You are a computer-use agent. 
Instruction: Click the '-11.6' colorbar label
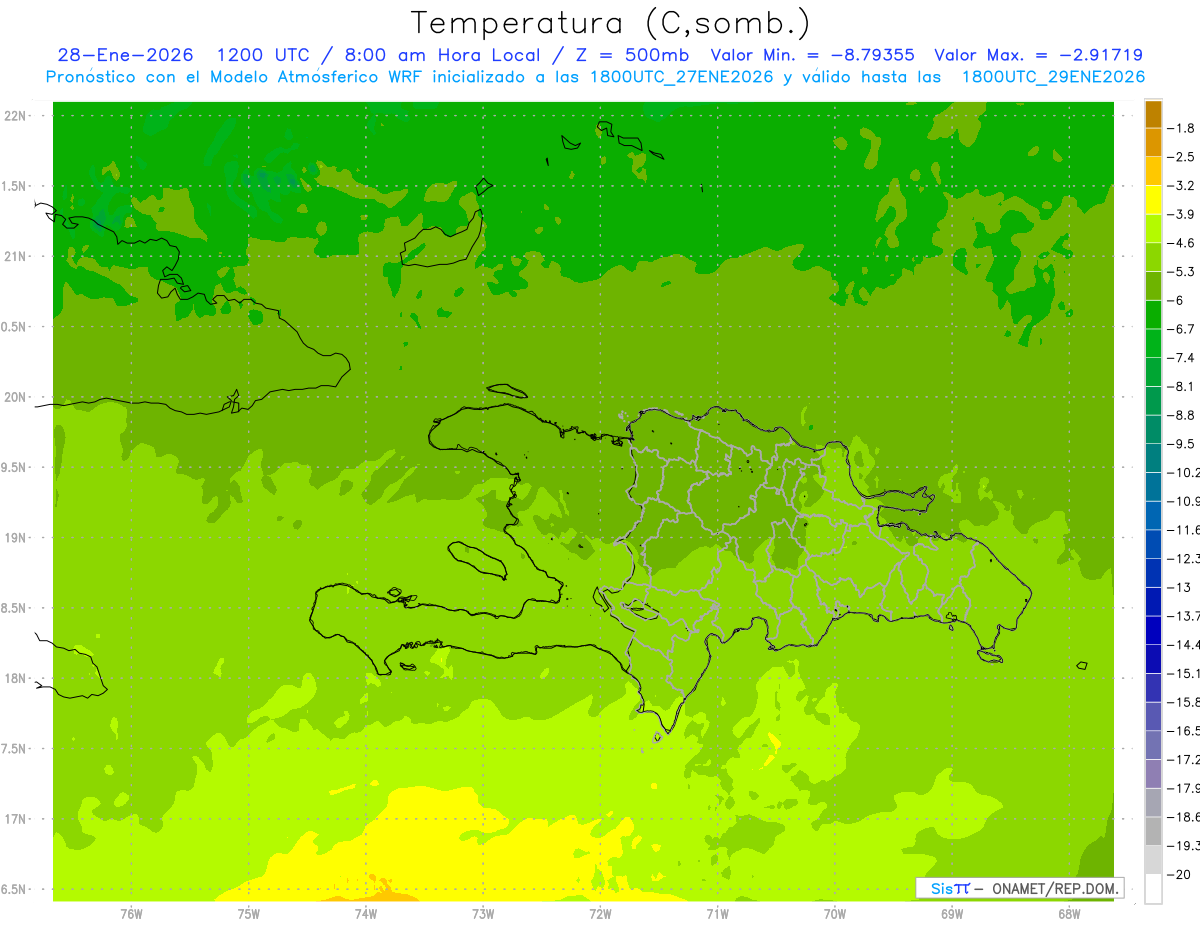[x=1184, y=530]
